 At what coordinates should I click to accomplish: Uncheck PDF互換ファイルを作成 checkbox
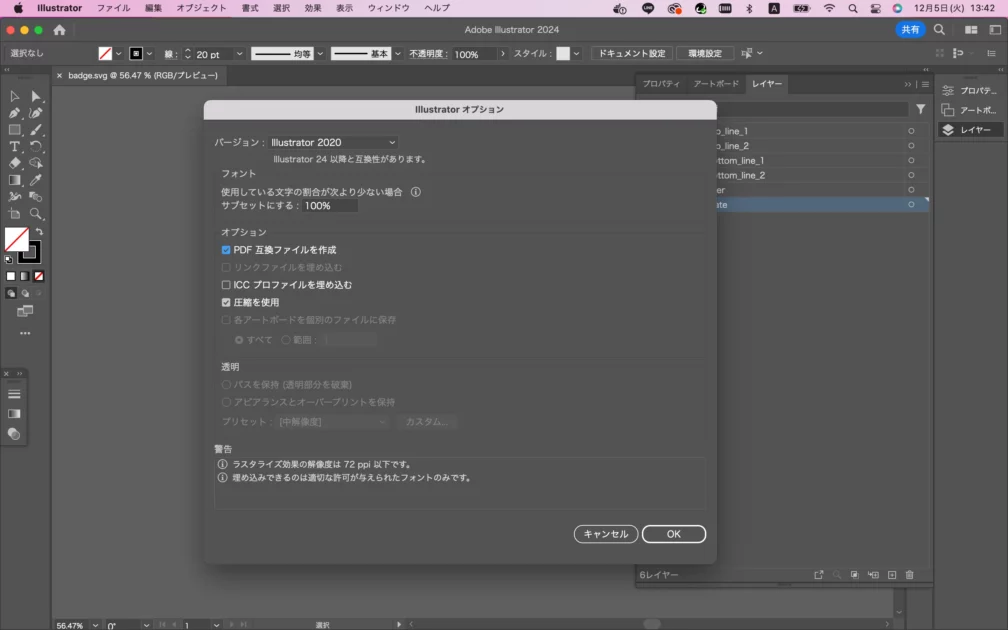pos(226,250)
